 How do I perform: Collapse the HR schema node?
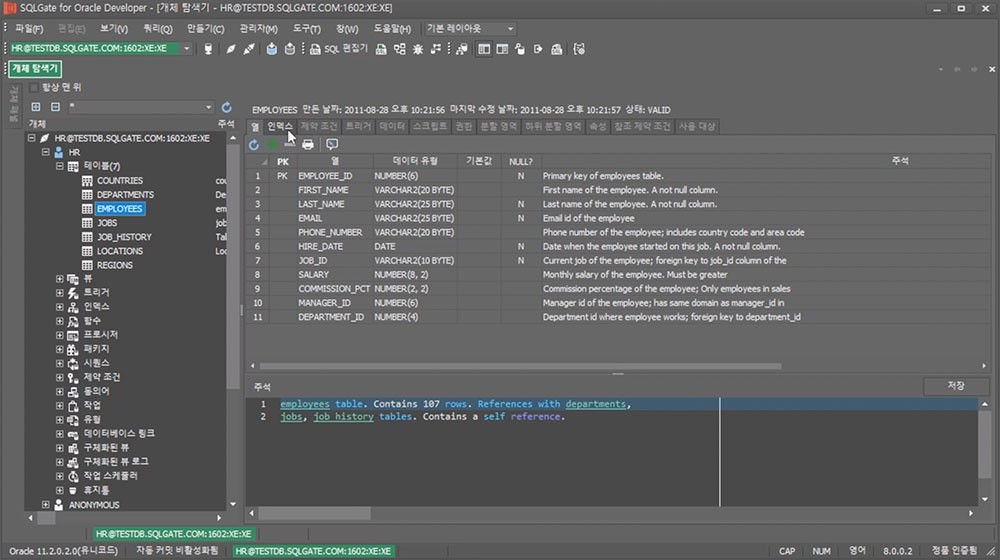pyautogui.click(x=45, y=152)
